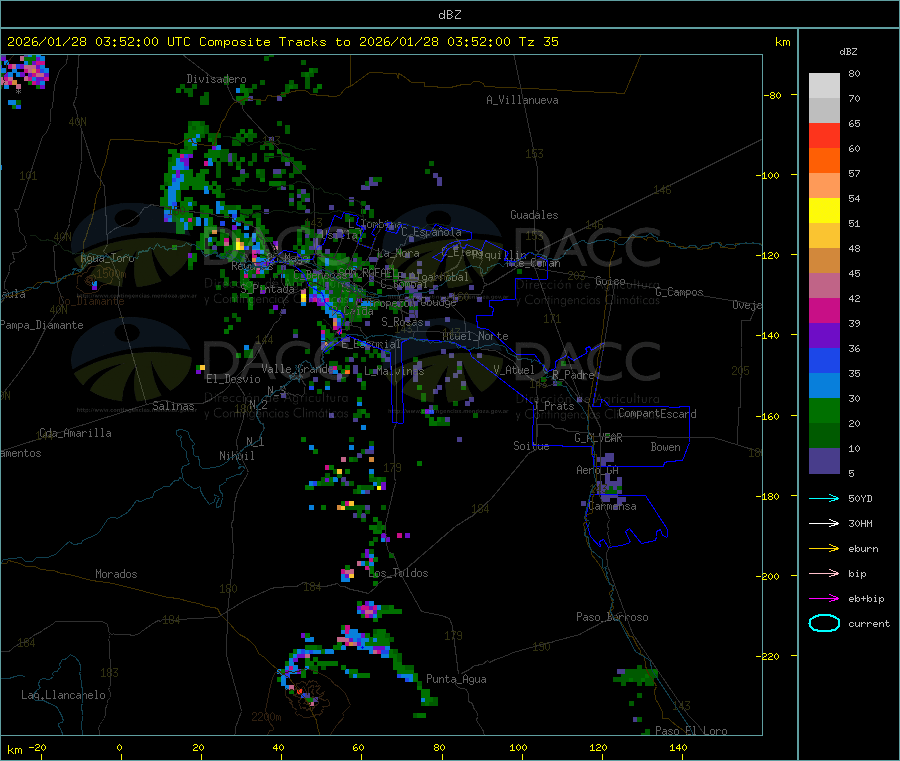Click the 'Paso_Barroso' map label
Image resolution: width=900 pixels, height=761 pixels.
tap(612, 617)
